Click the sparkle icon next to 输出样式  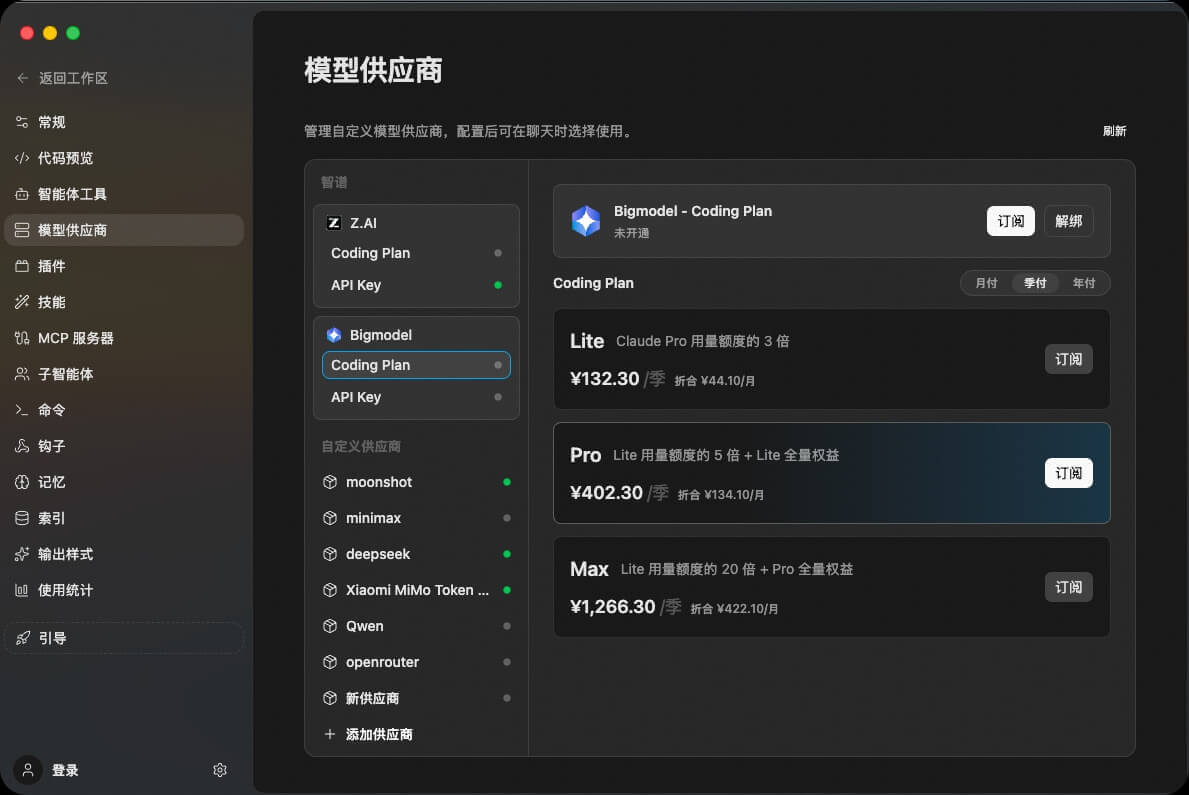pyautogui.click(x=22, y=554)
